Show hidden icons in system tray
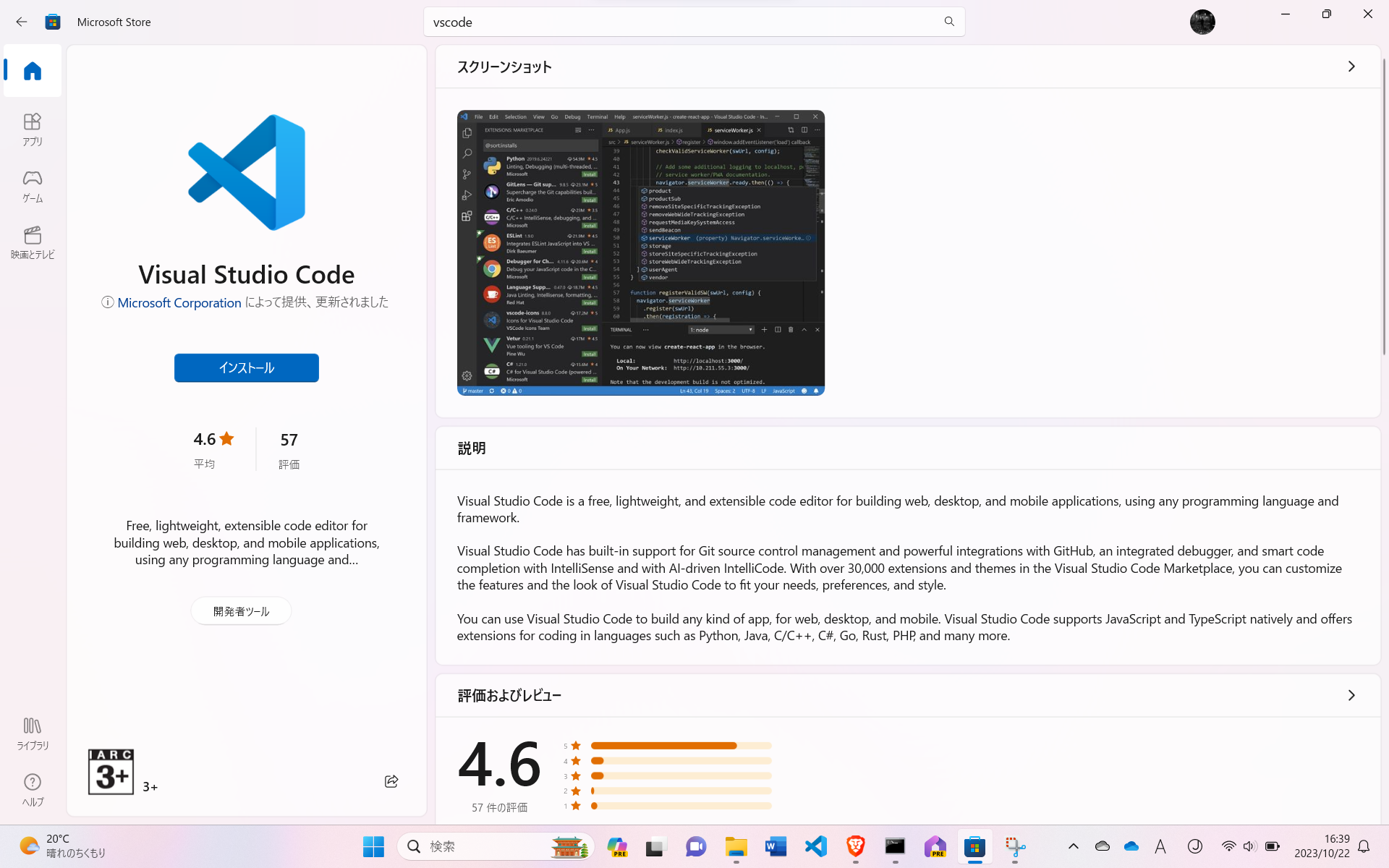Viewport: 1389px width, 868px height. click(1074, 846)
